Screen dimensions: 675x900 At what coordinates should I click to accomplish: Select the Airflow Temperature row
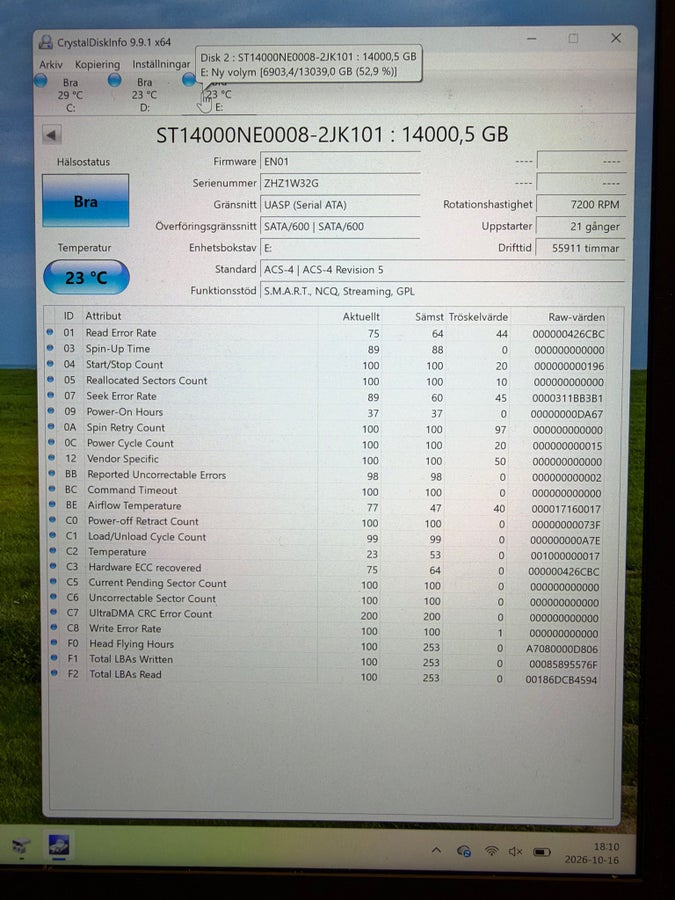(326, 507)
